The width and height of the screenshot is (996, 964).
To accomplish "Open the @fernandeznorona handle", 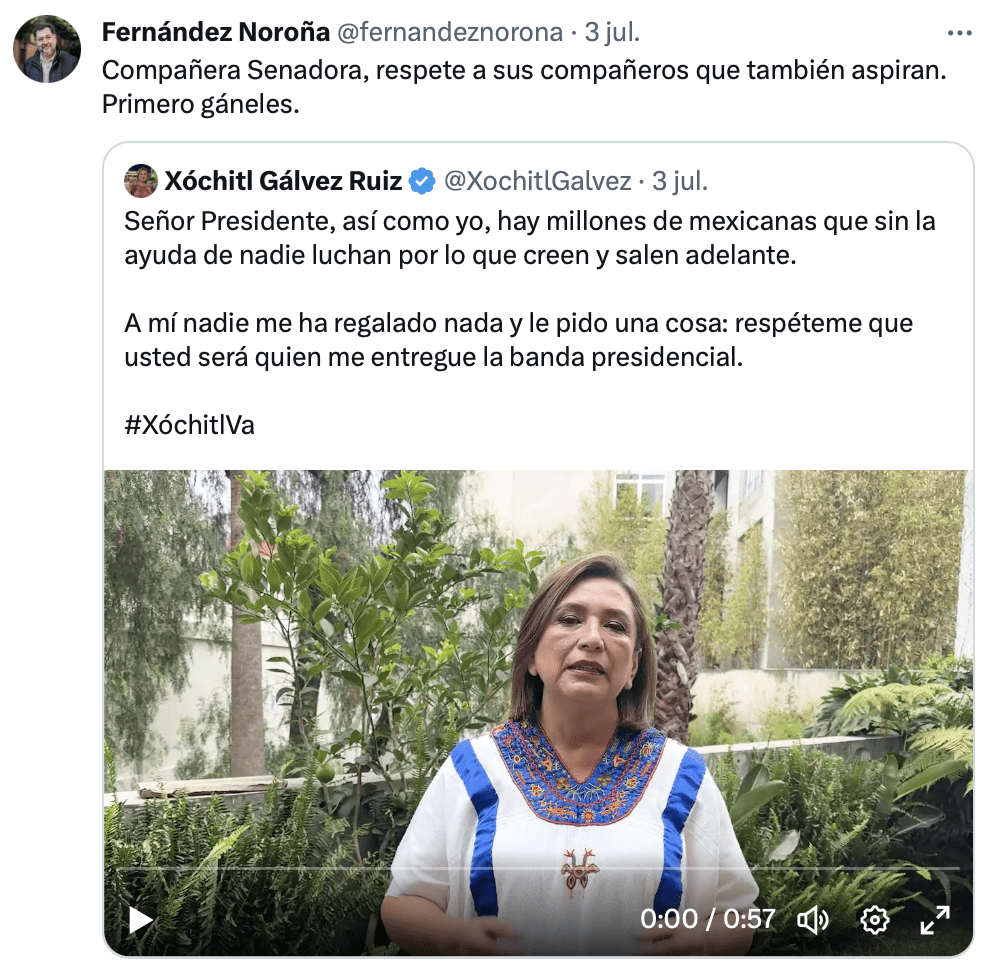I will point(450,32).
